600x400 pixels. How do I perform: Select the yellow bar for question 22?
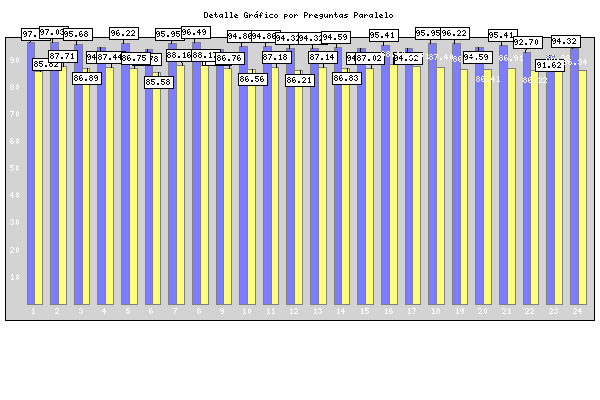click(535, 188)
